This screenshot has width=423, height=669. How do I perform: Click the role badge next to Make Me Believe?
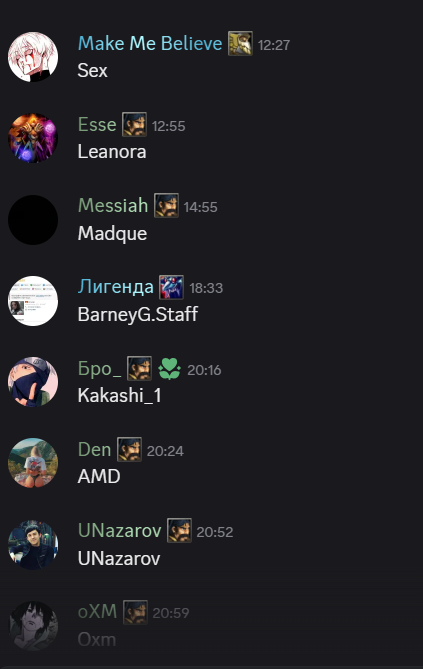(x=240, y=44)
